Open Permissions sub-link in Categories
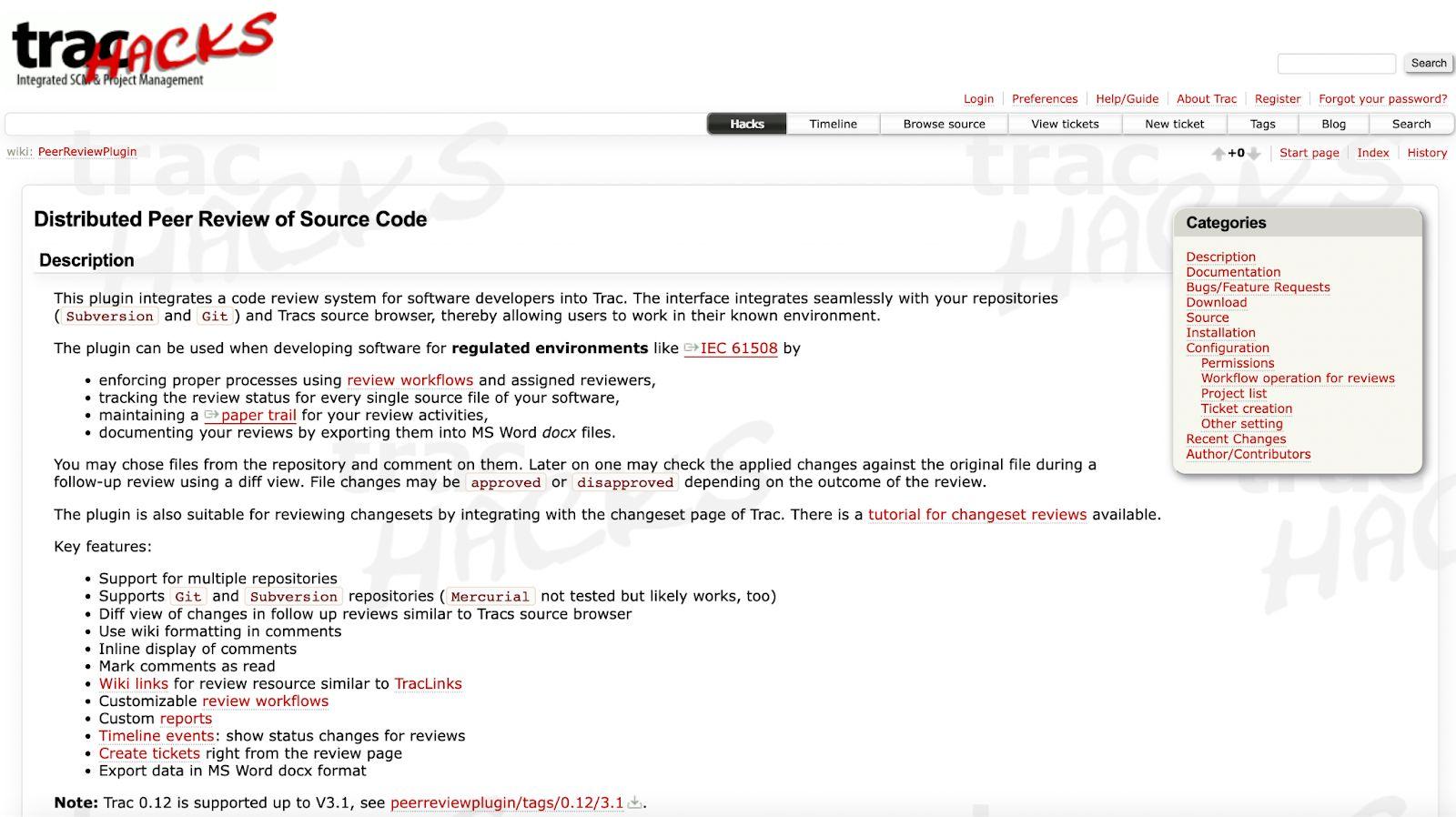The width and height of the screenshot is (1456, 817). click(1238, 363)
